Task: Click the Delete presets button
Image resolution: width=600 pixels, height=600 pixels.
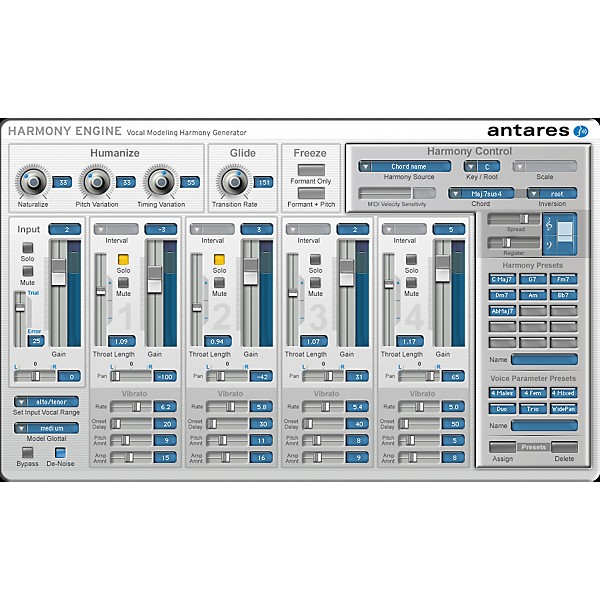Action: coord(564,447)
